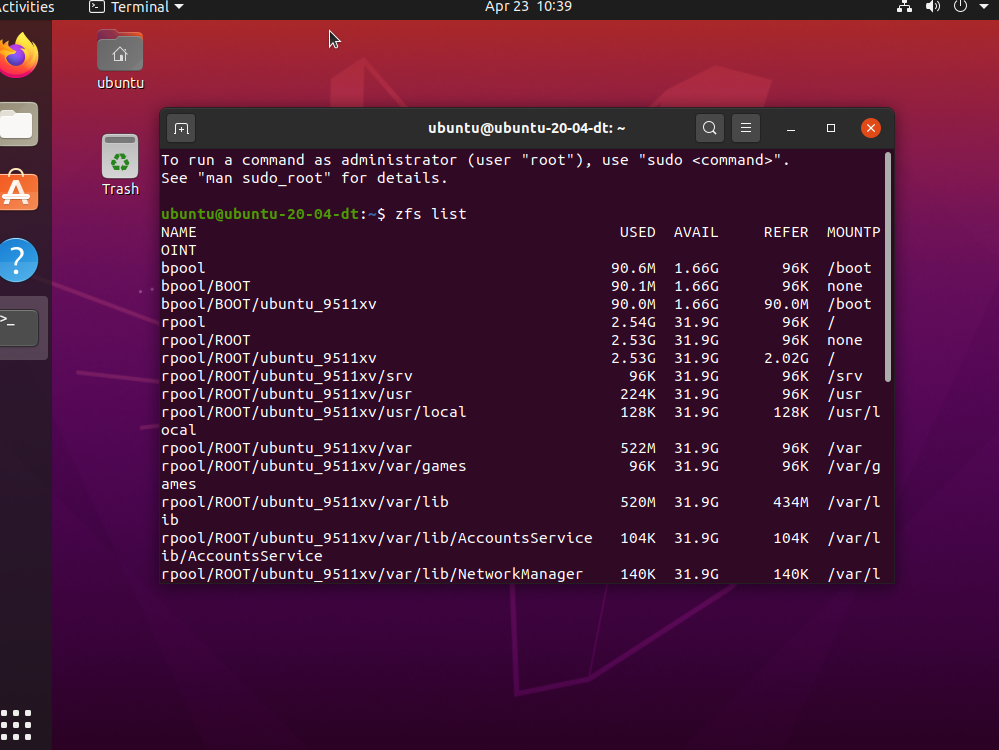The height and width of the screenshot is (750, 999).
Task: Minimize the terminal window
Action: (x=791, y=128)
